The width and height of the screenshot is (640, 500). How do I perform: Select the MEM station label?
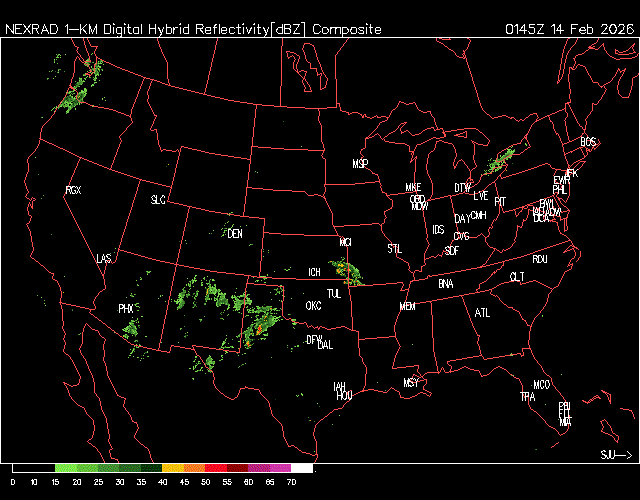point(406,306)
